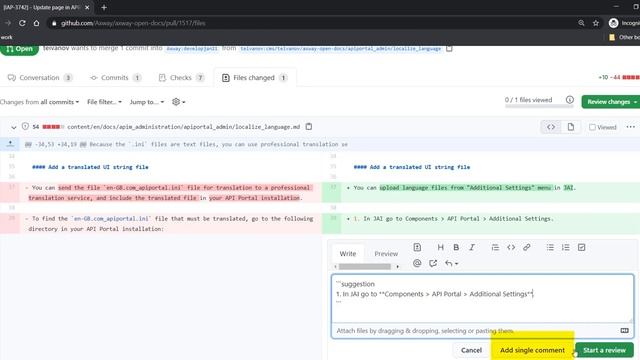Open saved replies dropdown arrow
640x360 pixels.
(451, 263)
